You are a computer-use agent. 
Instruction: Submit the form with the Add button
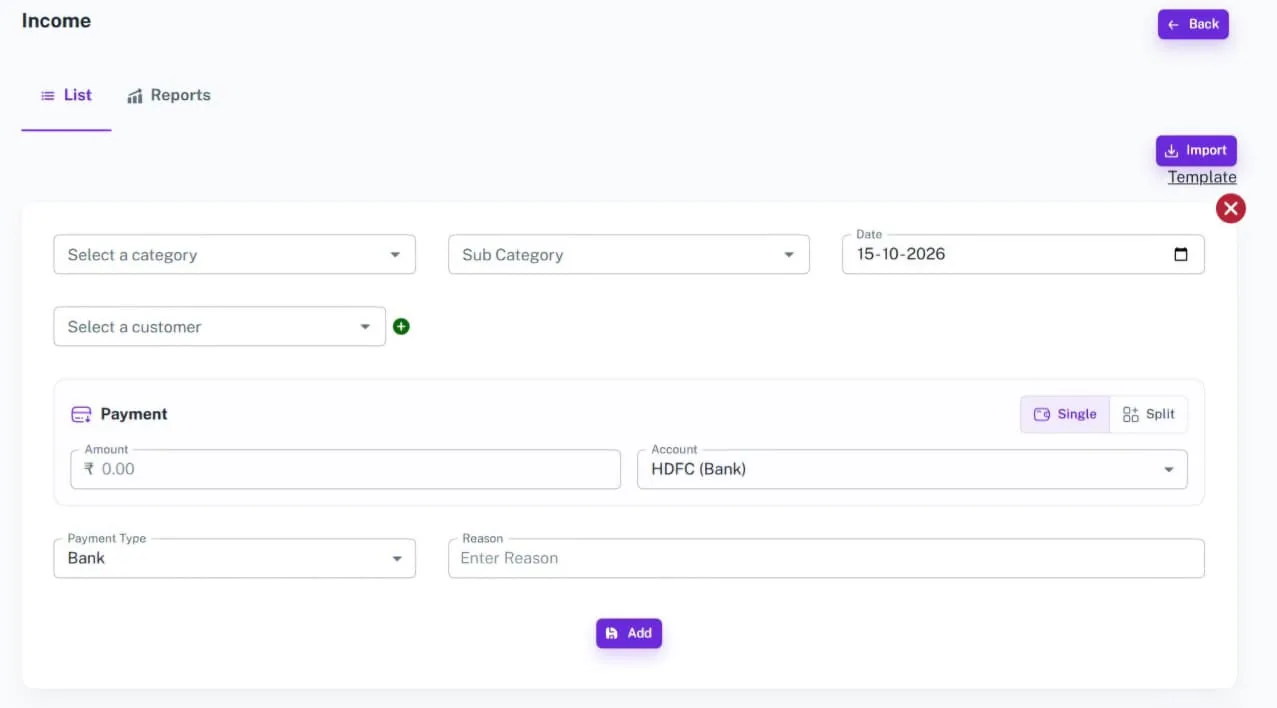click(629, 633)
